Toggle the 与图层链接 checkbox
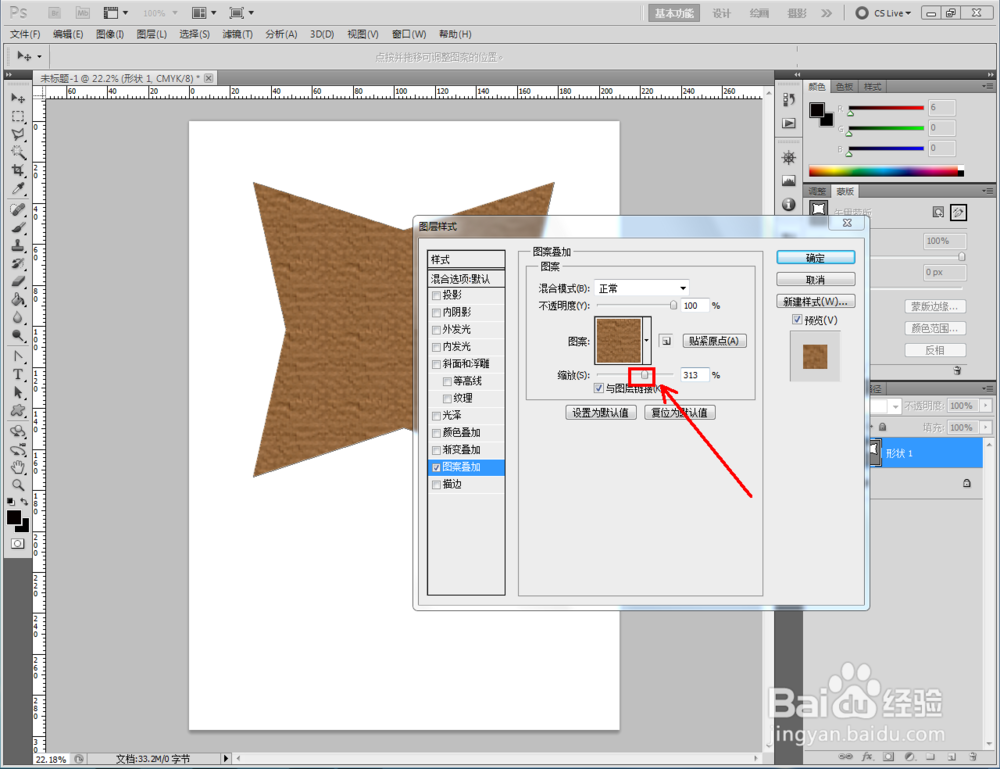This screenshot has height=769, width=1000. [599, 388]
